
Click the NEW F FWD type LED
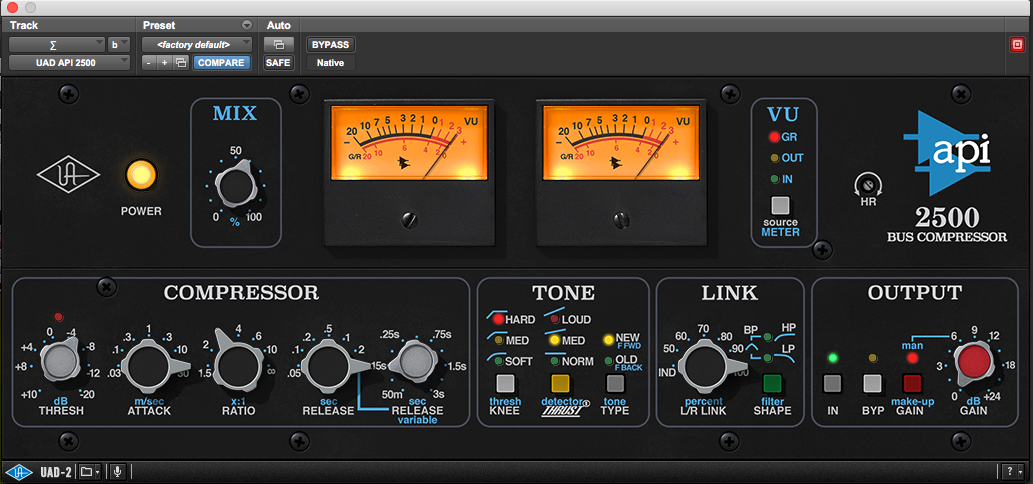(609, 340)
